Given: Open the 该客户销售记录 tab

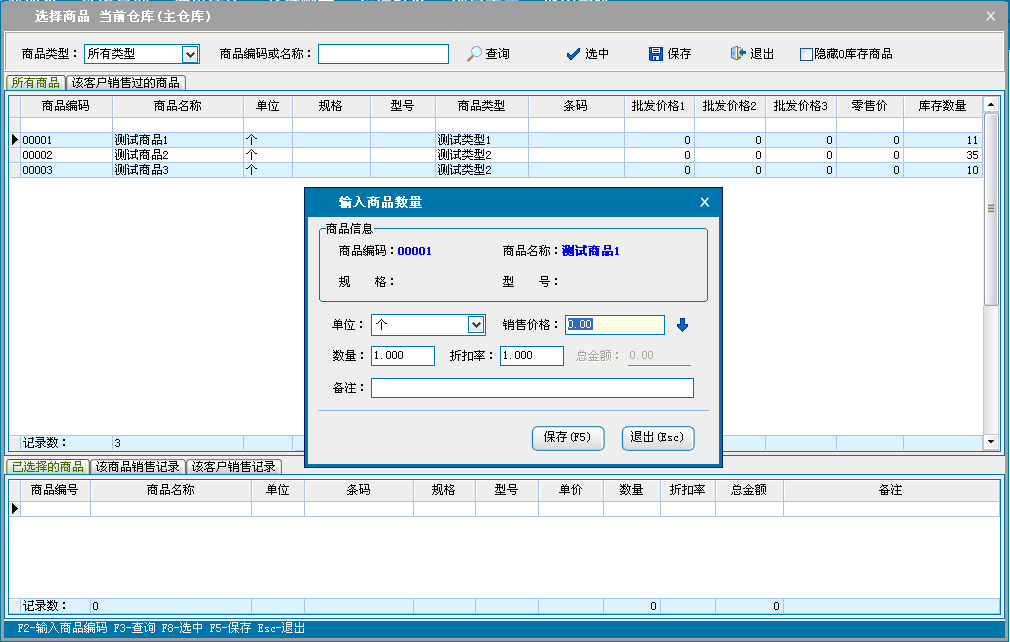Looking at the screenshot, I should click(235, 467).
